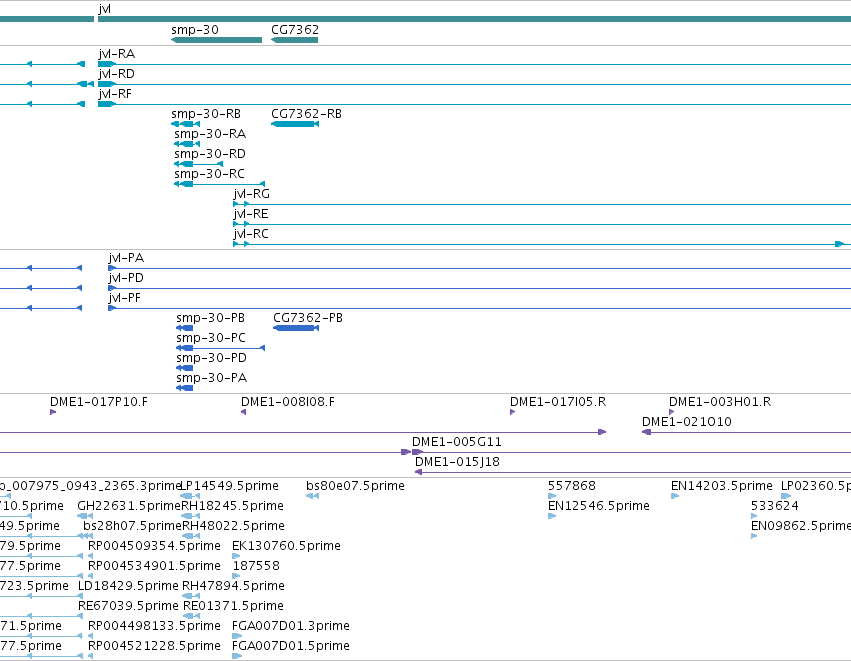The width and height of the screenshot is (851, 661).
Task: Click the LP14549.5prime EST label
Action: point(229,486)
